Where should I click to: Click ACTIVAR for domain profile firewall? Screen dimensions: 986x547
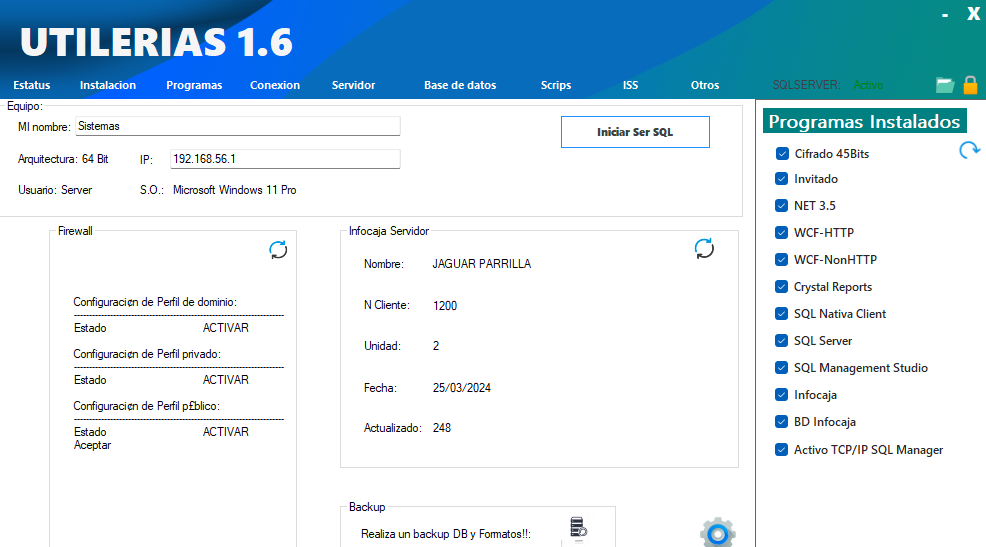pos(226,328)
